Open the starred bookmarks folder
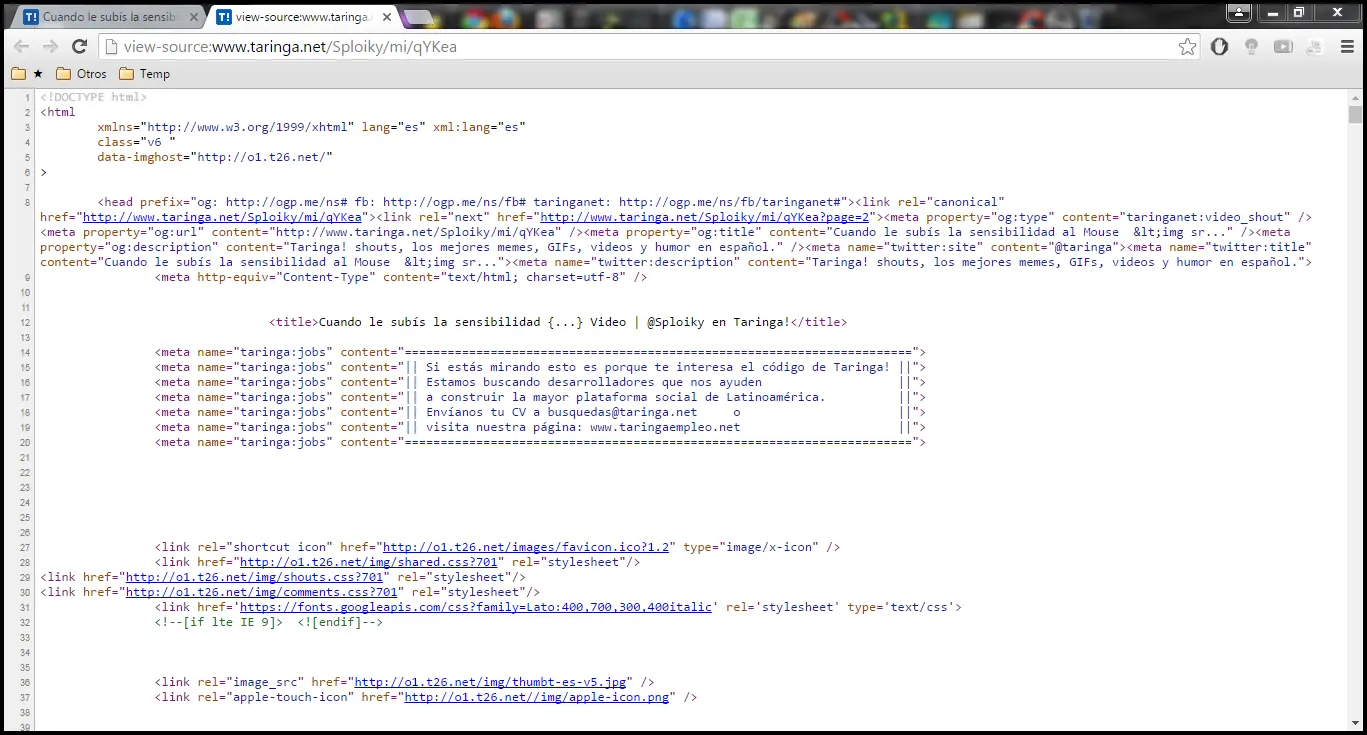Viewport: 1367px width, 735px height. (x=27, y=73)
